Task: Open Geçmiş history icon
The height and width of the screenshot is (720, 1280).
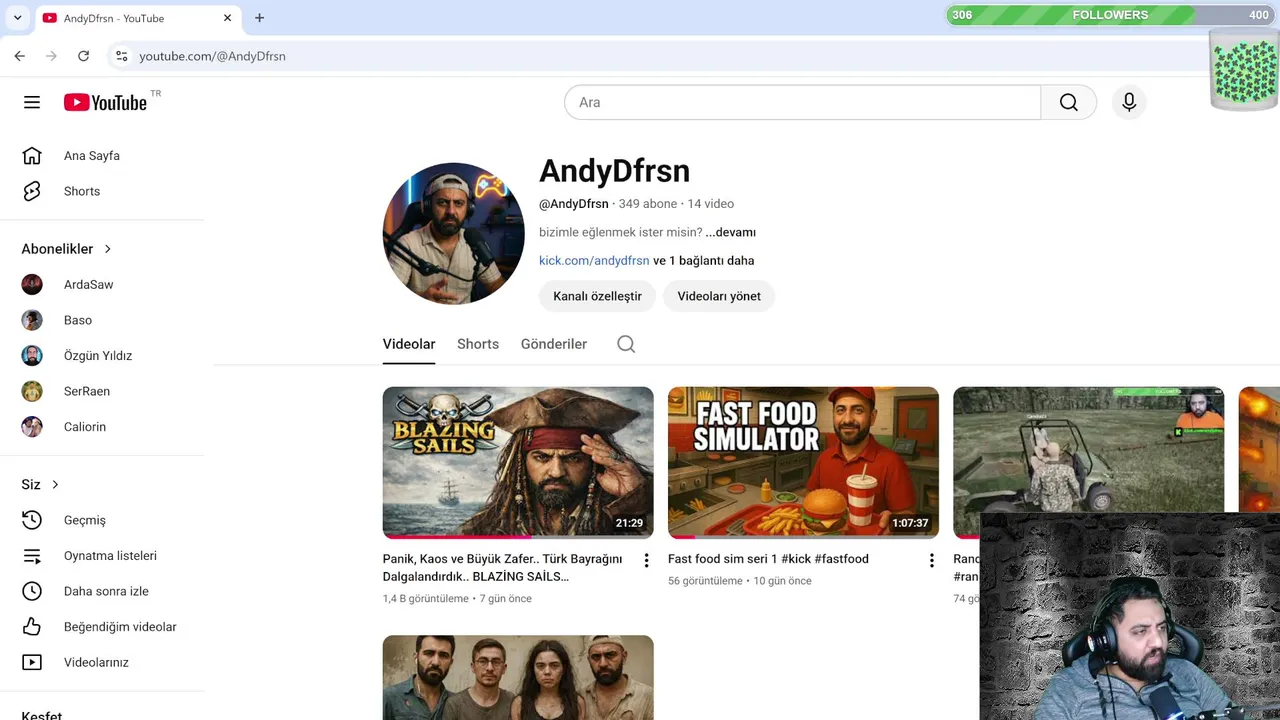Action: (32, 520)
